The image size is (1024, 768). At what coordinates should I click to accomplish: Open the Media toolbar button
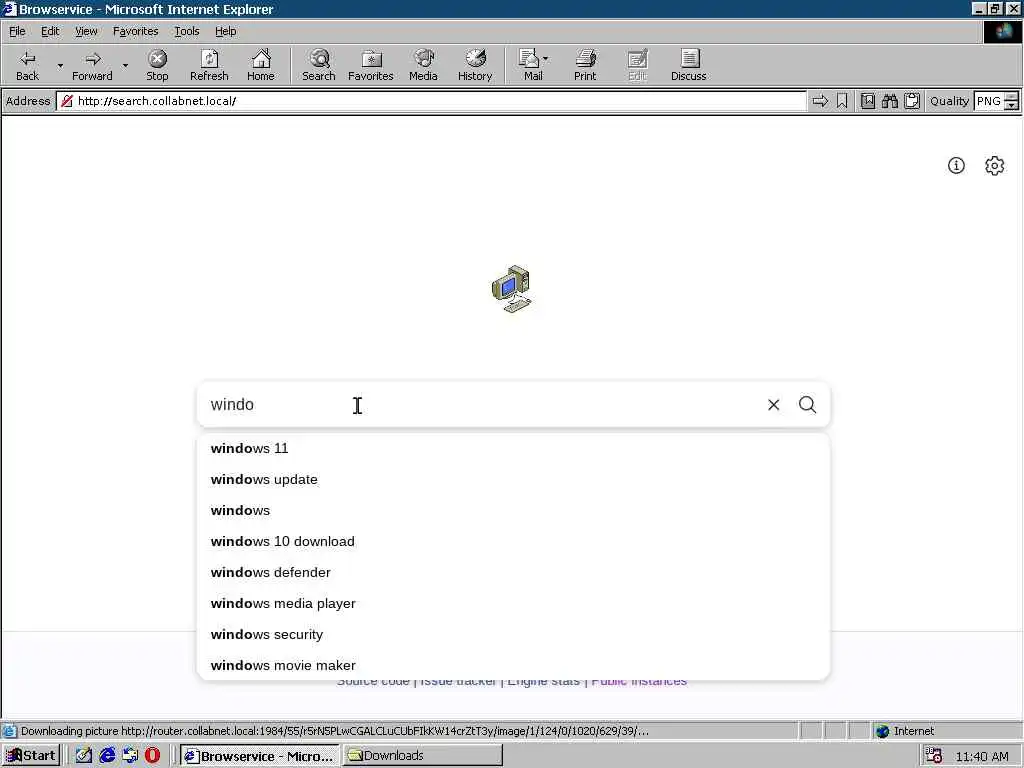423,65
